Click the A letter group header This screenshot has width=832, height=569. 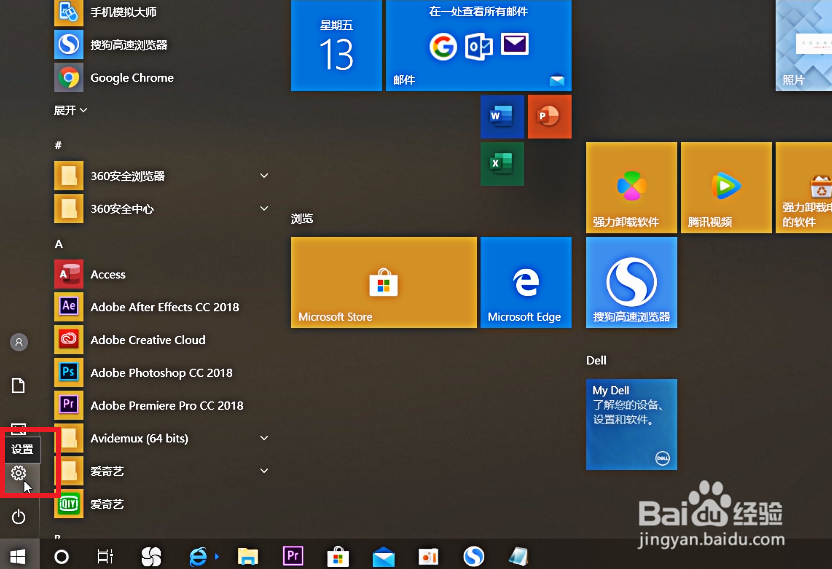(59, 244)
